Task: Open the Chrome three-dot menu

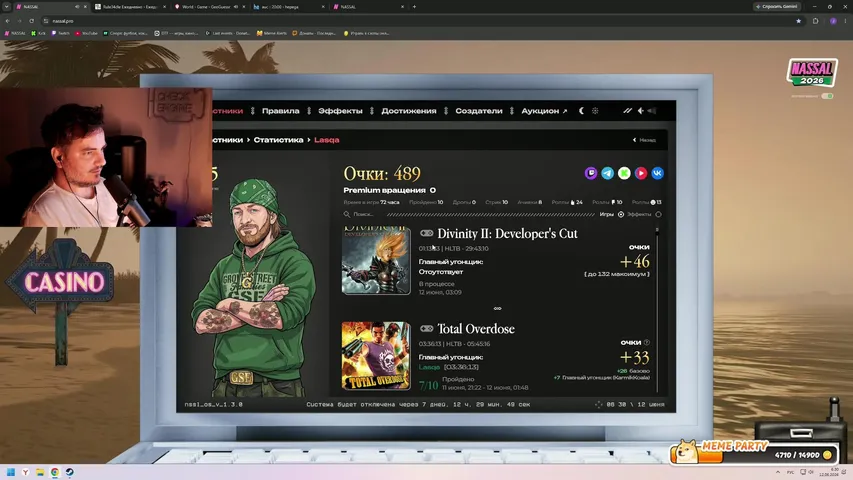Action: click(845, 21)
